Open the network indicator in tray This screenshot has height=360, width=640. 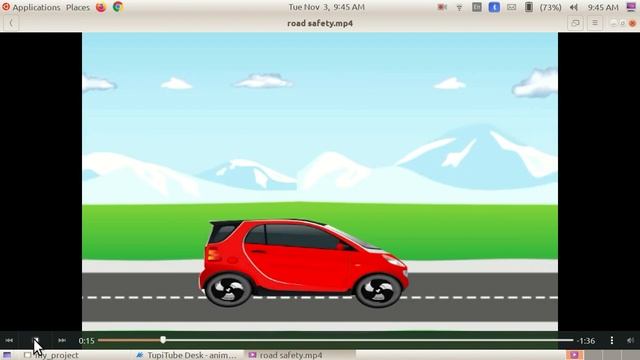(x=459, y=7)
